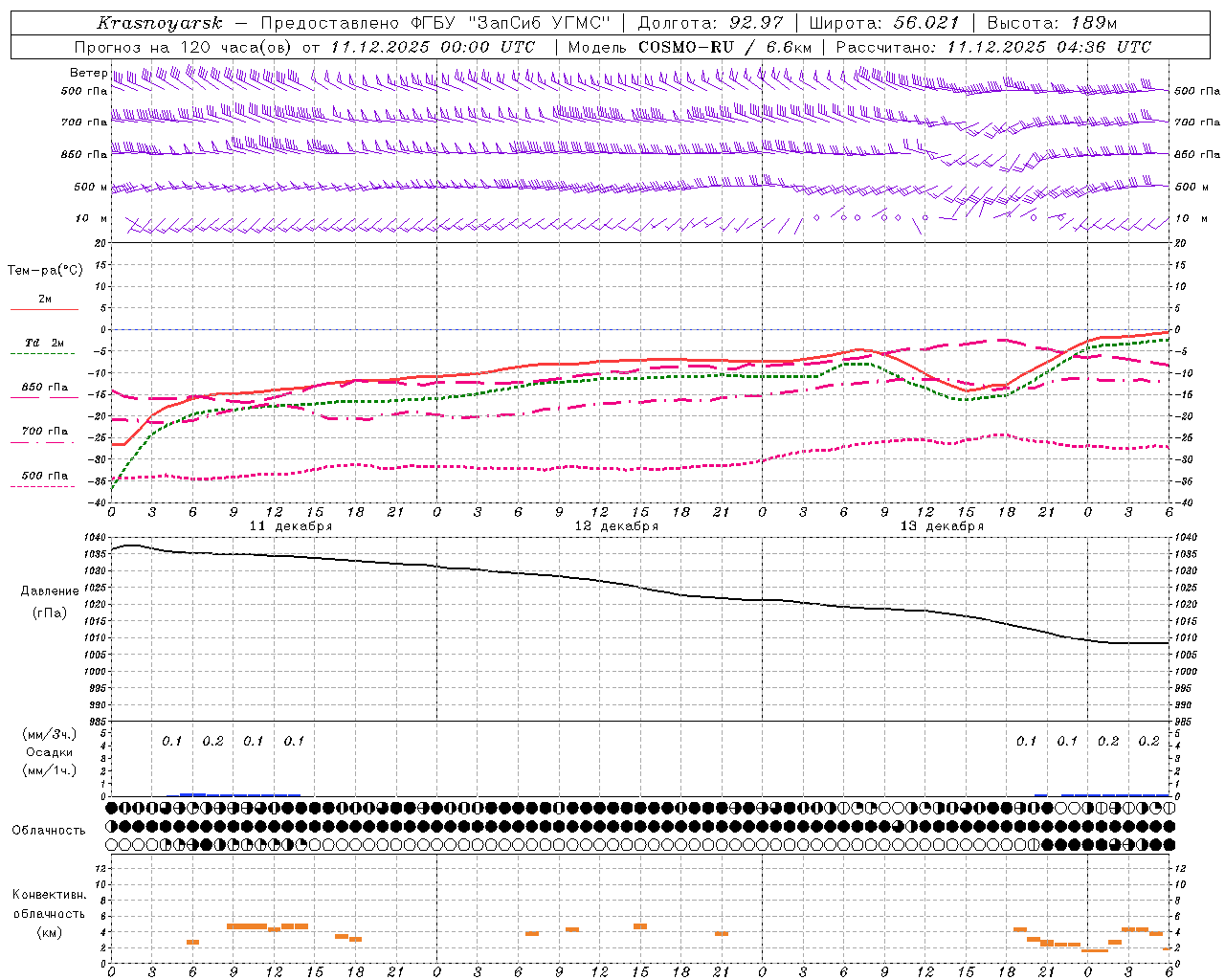This screenshot has width=1225, height=980.
Task: Click the (км) unit under convective cloud label
Action: [50, 932]
